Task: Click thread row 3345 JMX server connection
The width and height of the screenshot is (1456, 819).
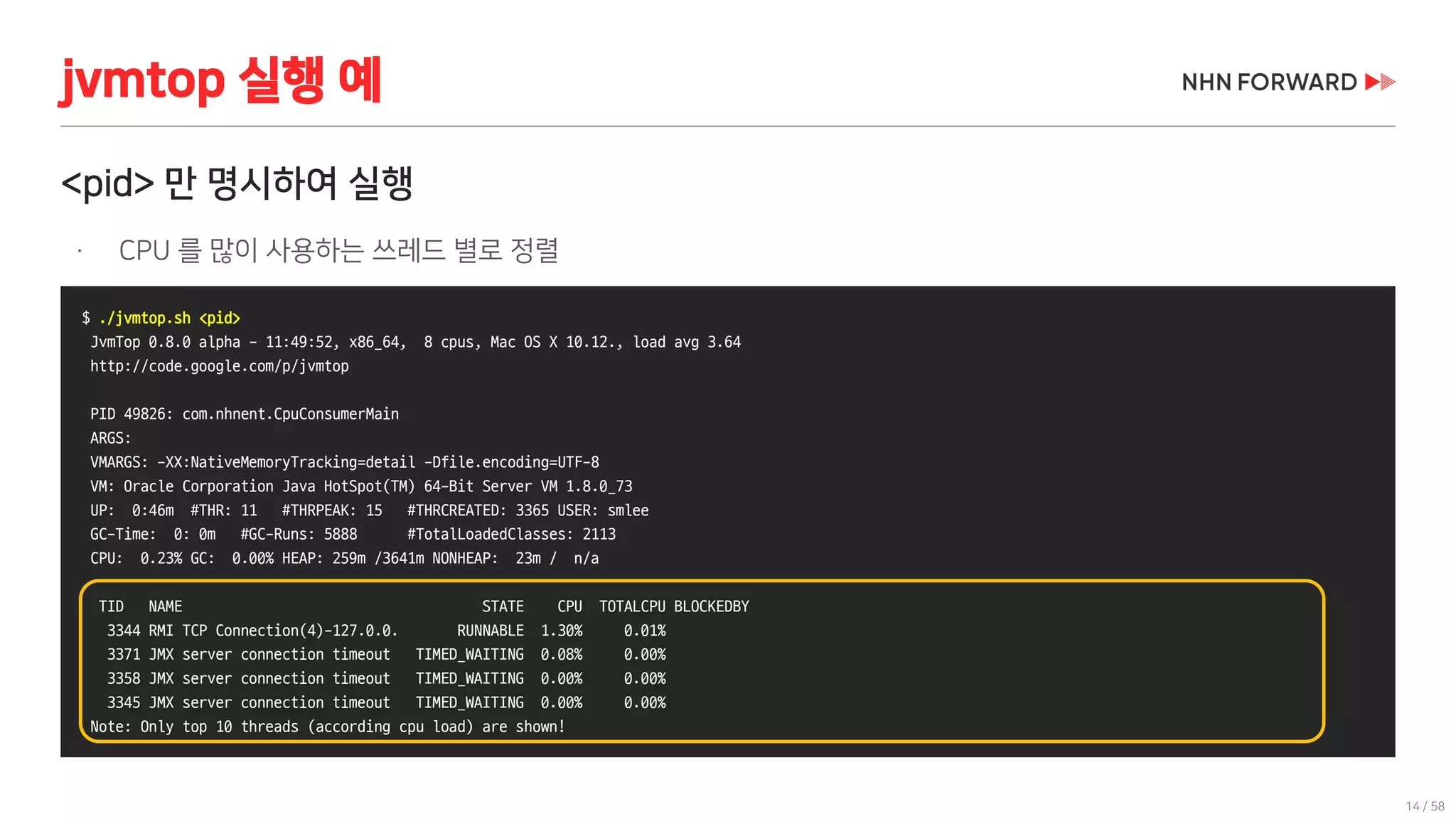Action: point(387,702)
